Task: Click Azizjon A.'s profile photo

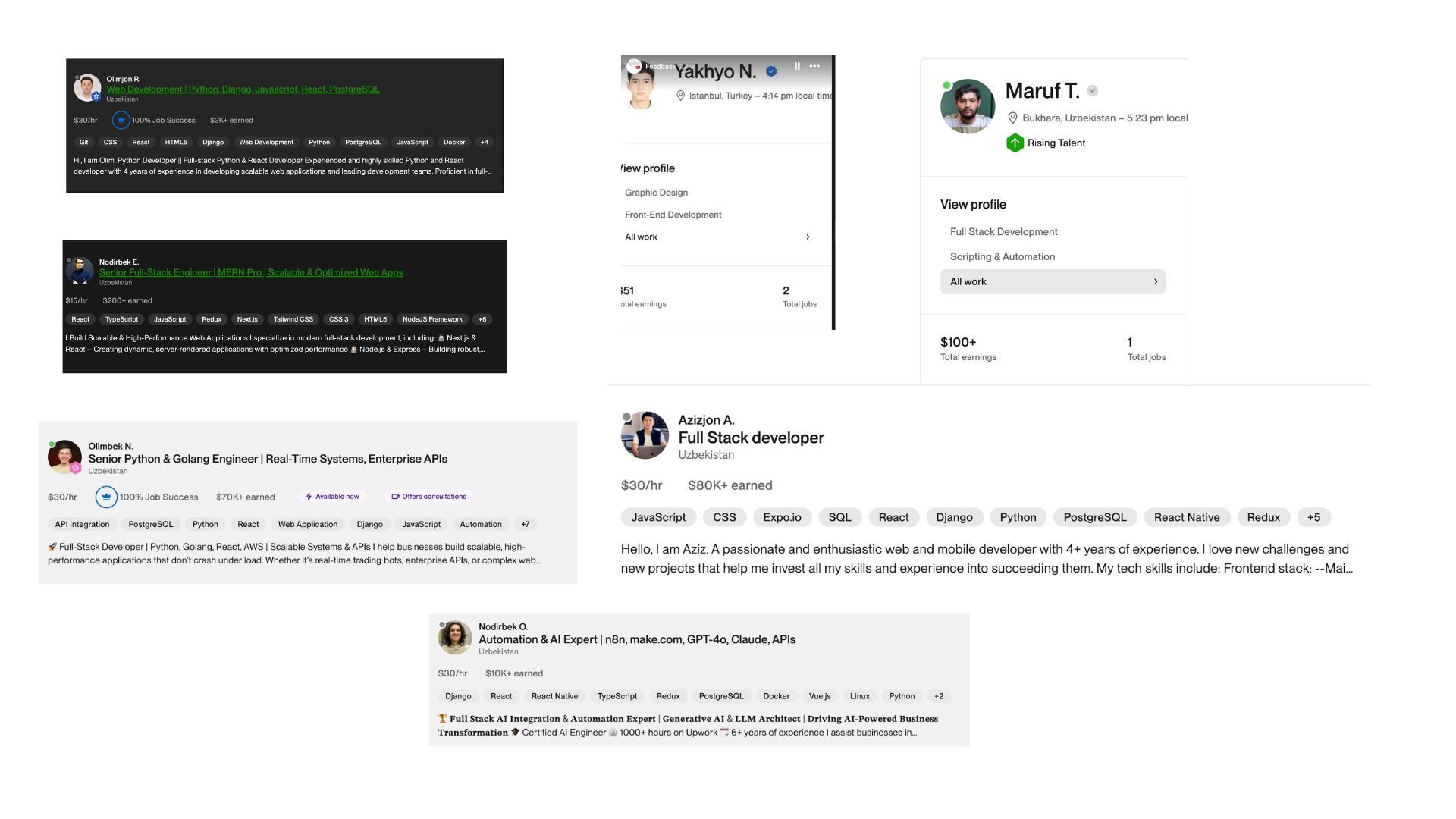Action: (645, 436)
